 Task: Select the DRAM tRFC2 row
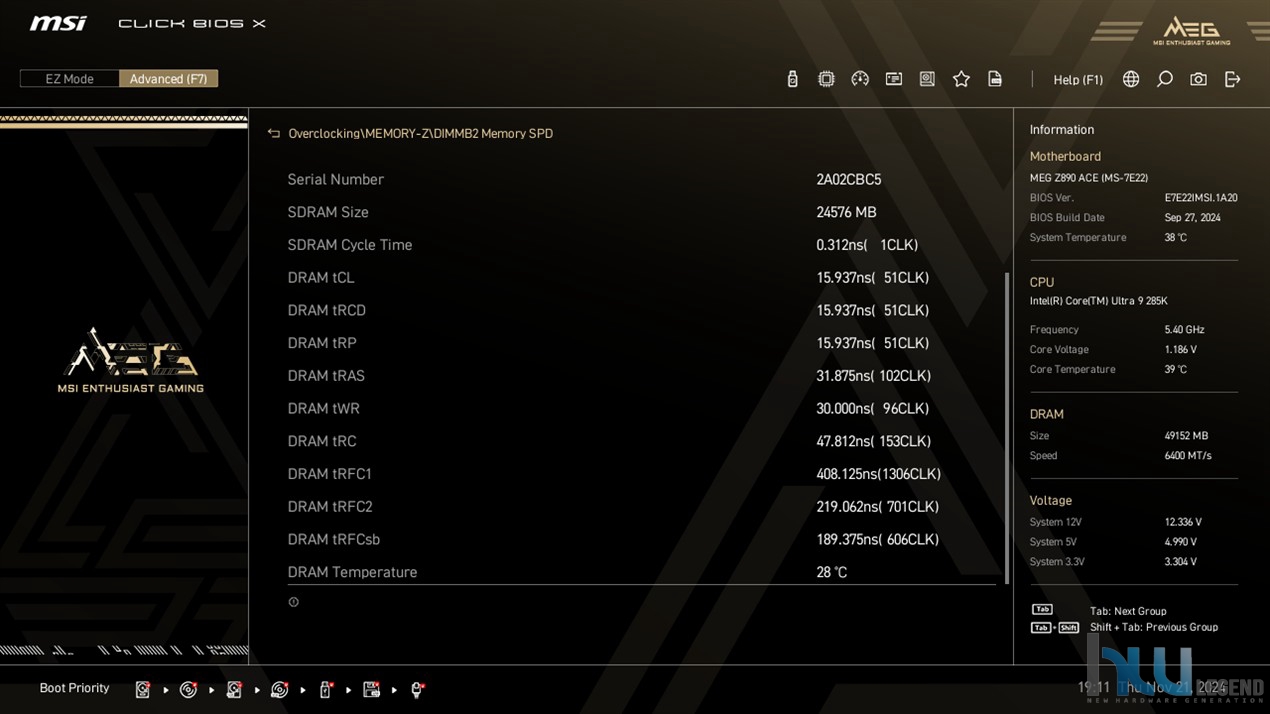click(641, 507)
